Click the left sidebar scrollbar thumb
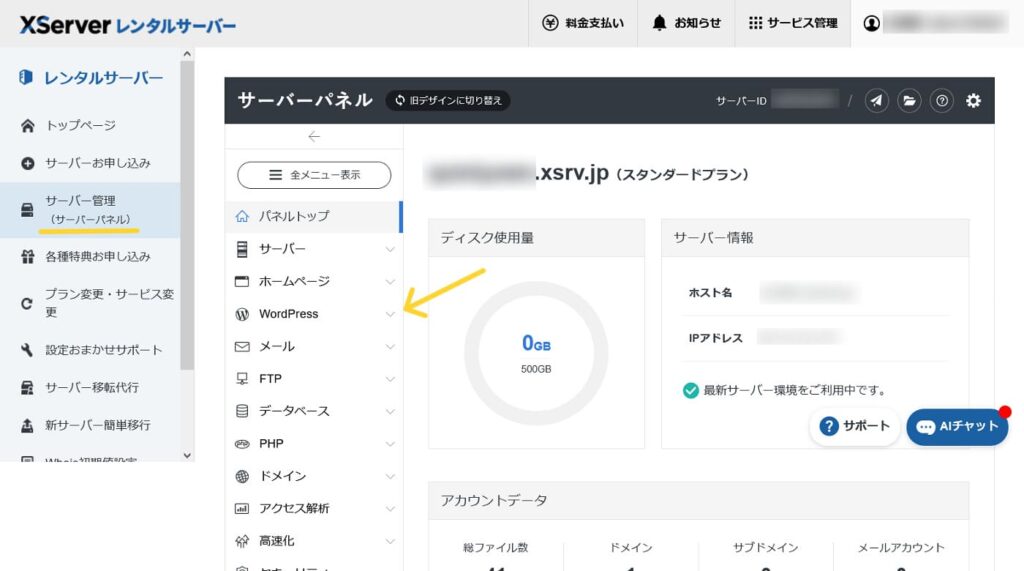 pyautogui.click(x=187, y=216)
